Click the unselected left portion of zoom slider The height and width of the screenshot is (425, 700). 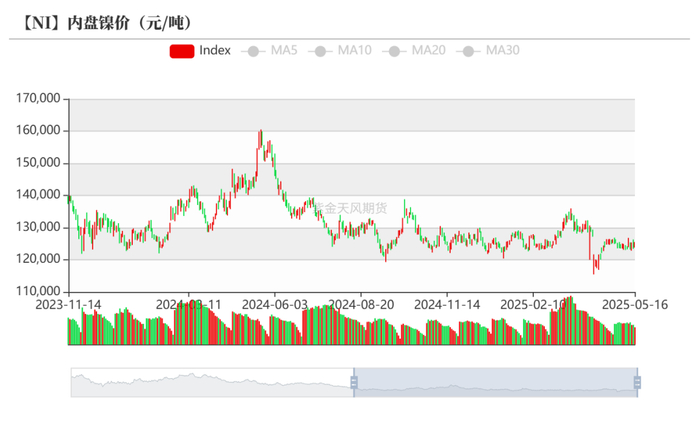coord(212,383)
